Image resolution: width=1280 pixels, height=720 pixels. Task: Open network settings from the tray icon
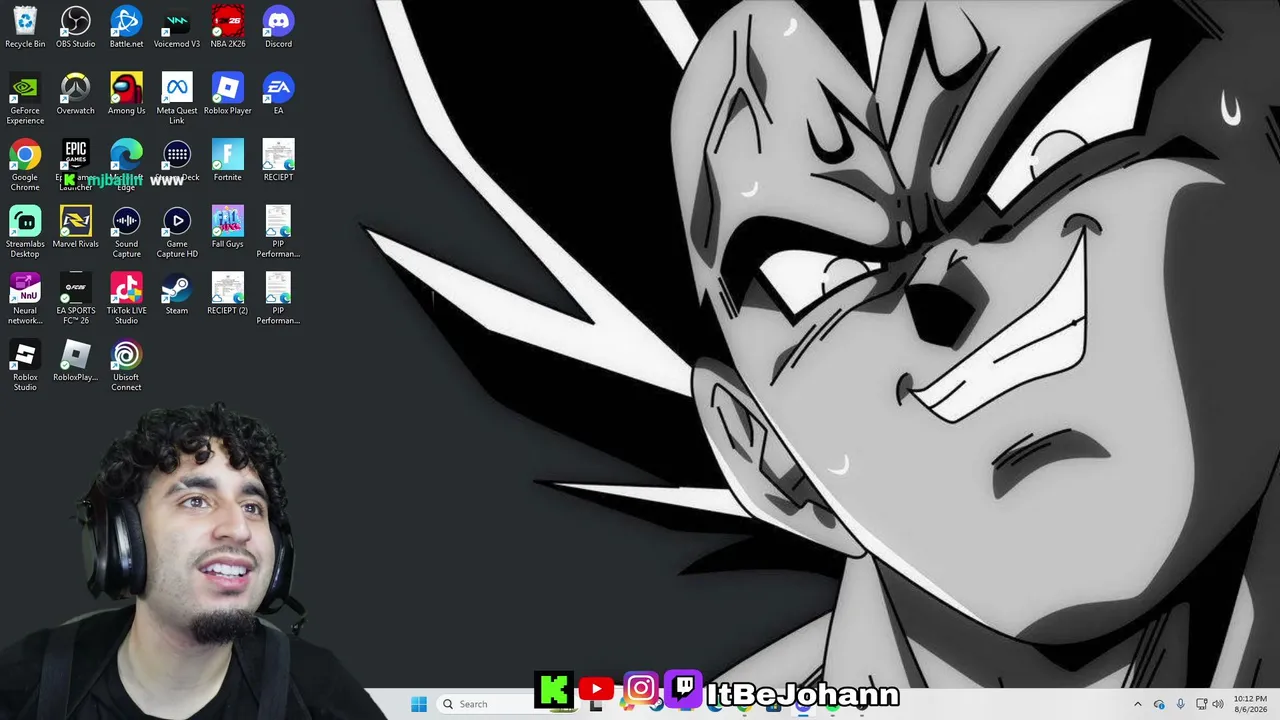click(x=1202, y=704)
